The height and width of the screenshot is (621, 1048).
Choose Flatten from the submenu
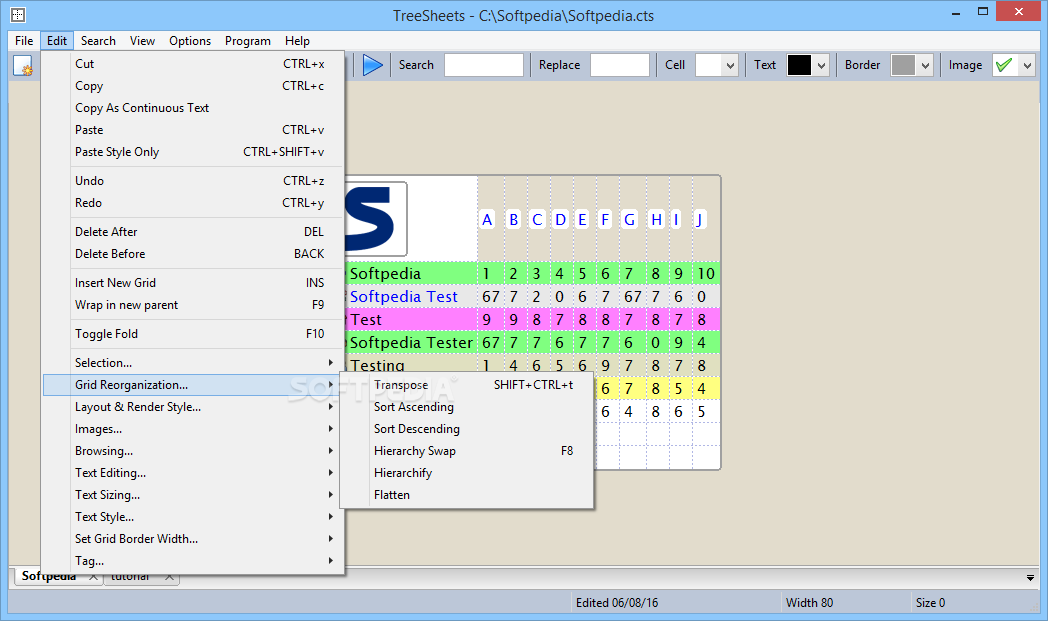(467, 495)
